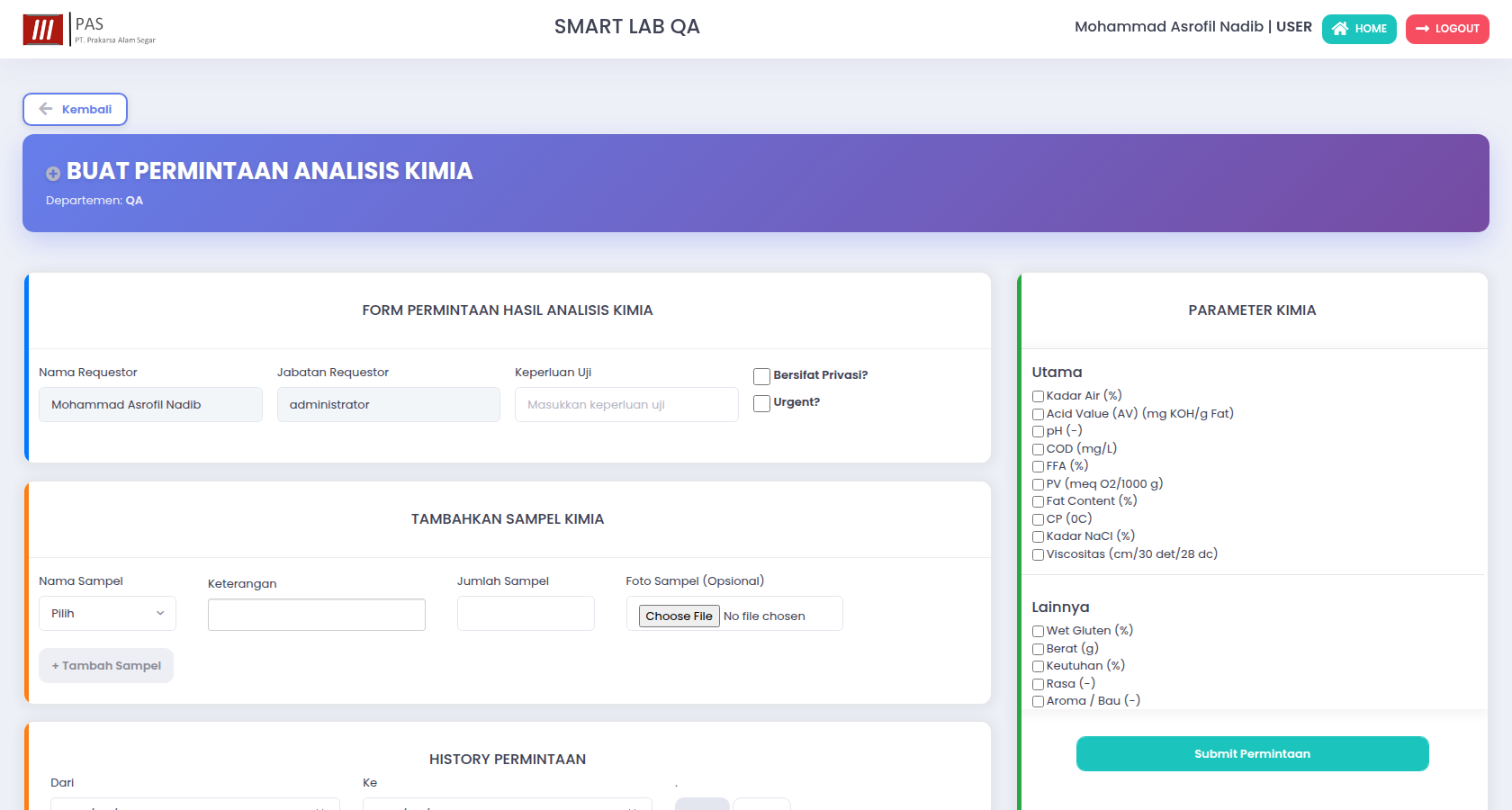Click the PAS company logo
Image resolution: width=1512 pixels, height=810 pixels.
tap(89, 30)
